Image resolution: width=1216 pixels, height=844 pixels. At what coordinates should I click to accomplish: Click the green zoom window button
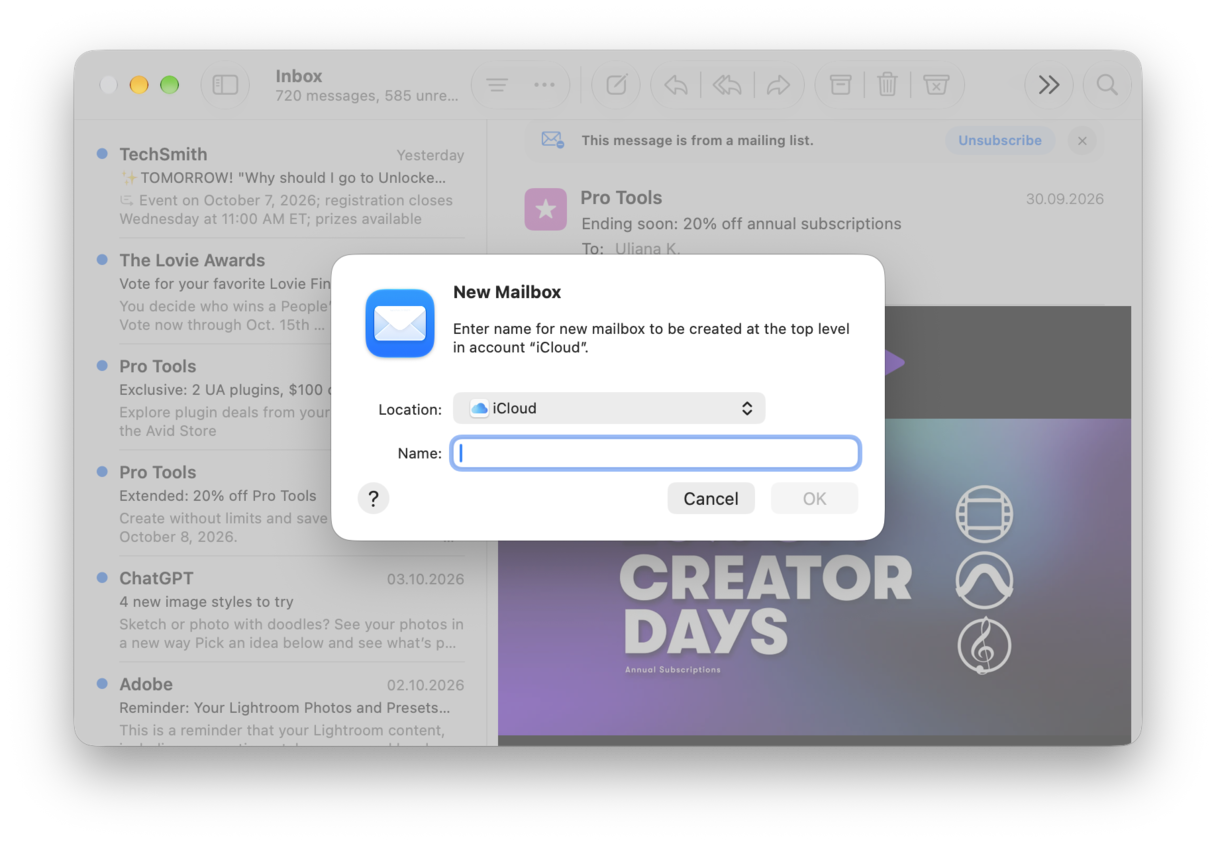tap(170, 85)
